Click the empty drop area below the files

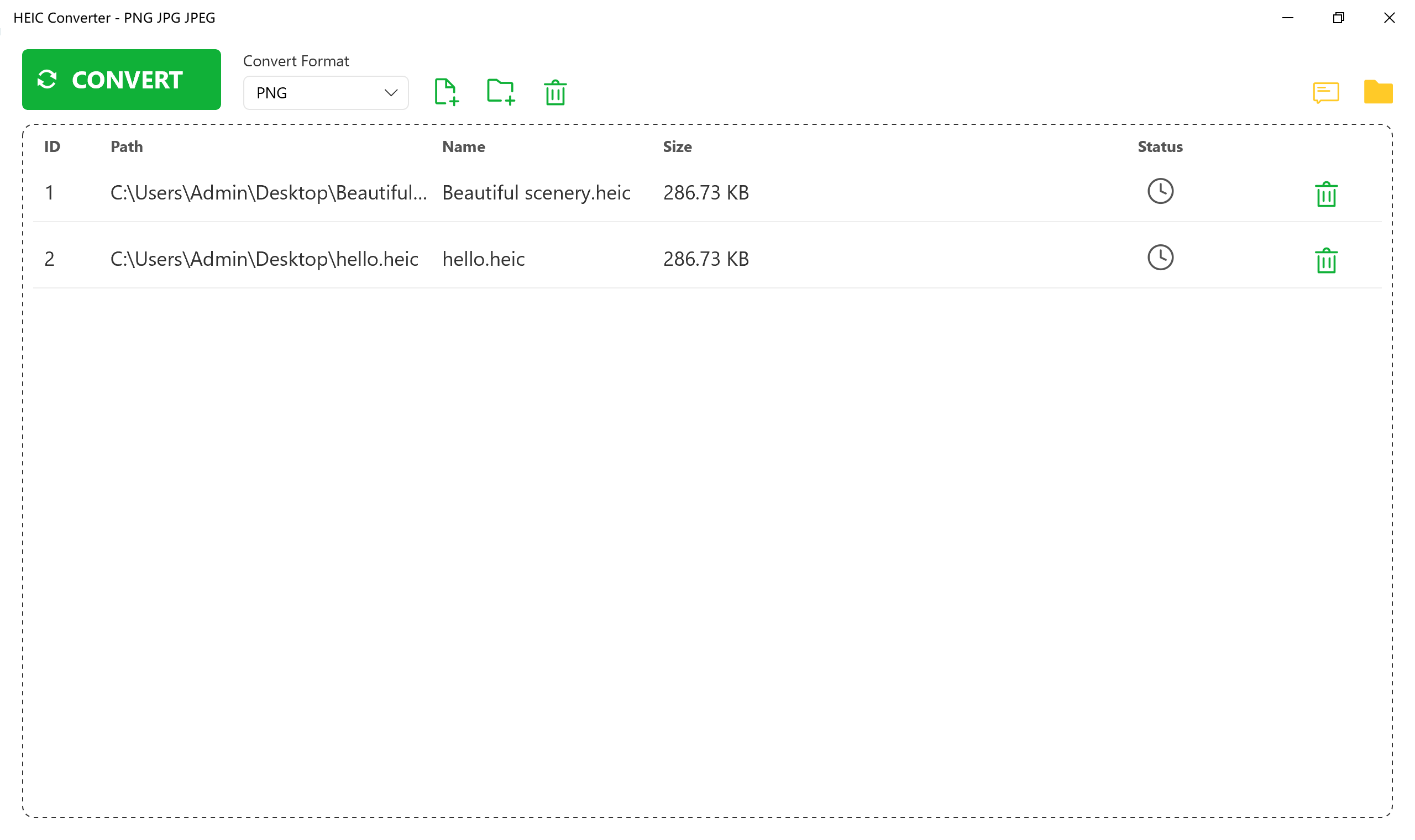(x=707, y=538)
